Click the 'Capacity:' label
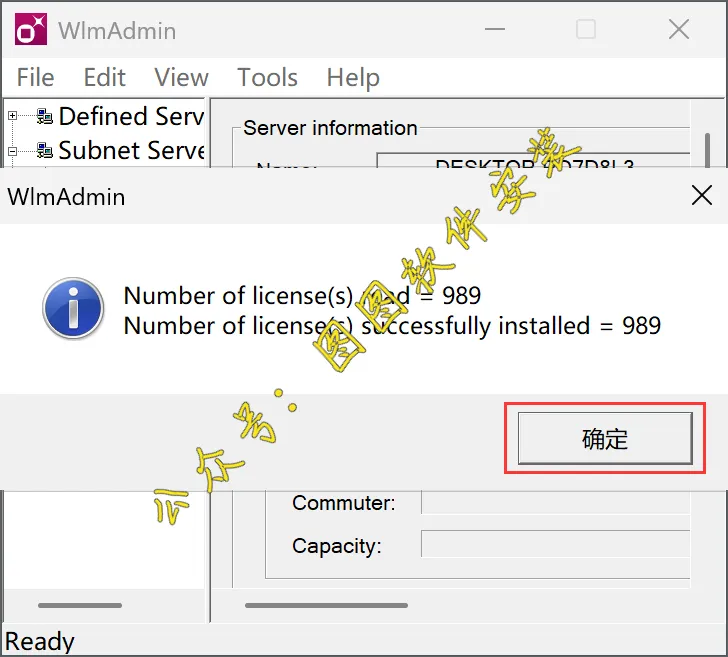 coord(337,546)
